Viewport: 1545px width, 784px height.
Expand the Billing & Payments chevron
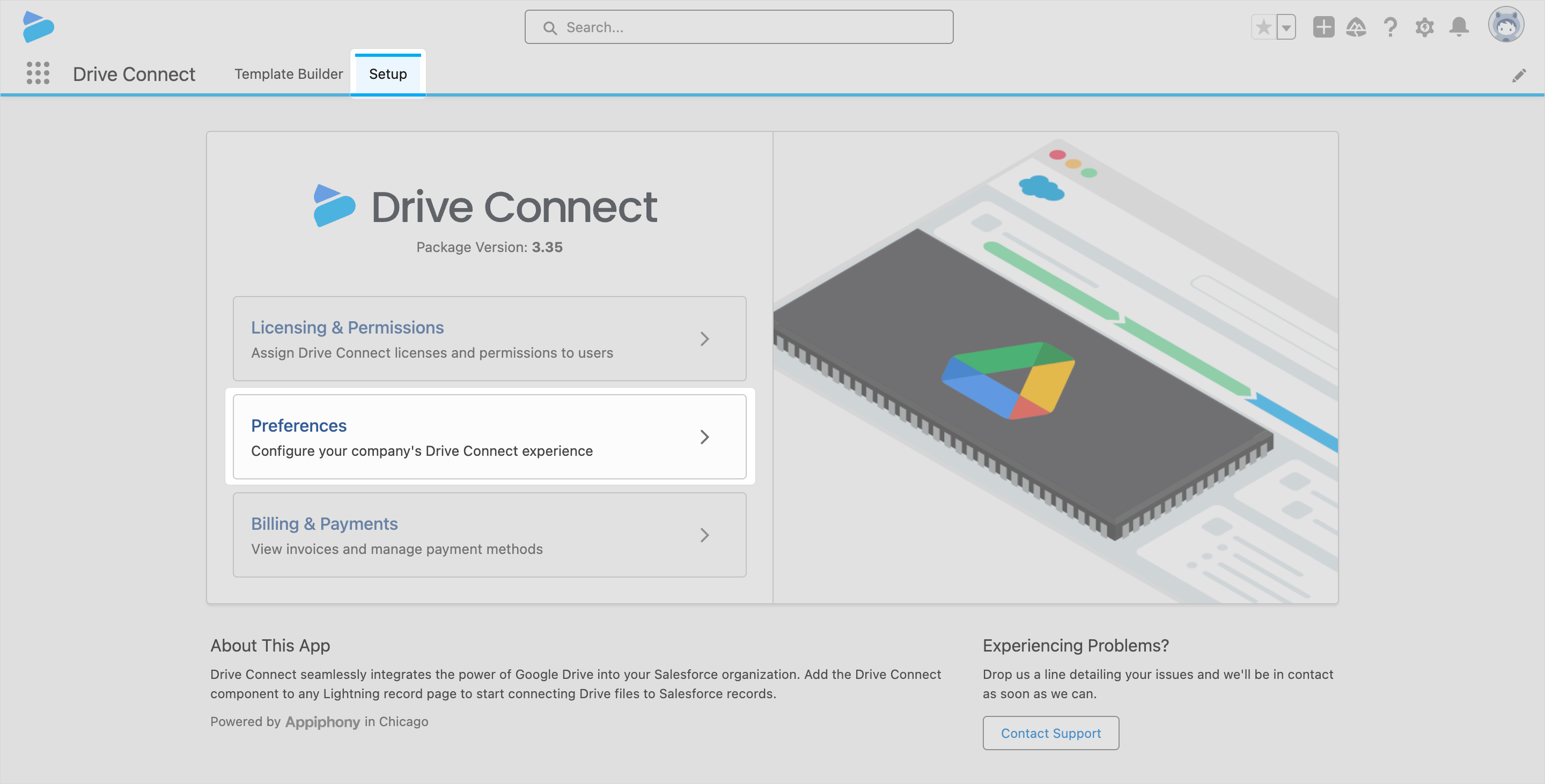tap(705, 535)
